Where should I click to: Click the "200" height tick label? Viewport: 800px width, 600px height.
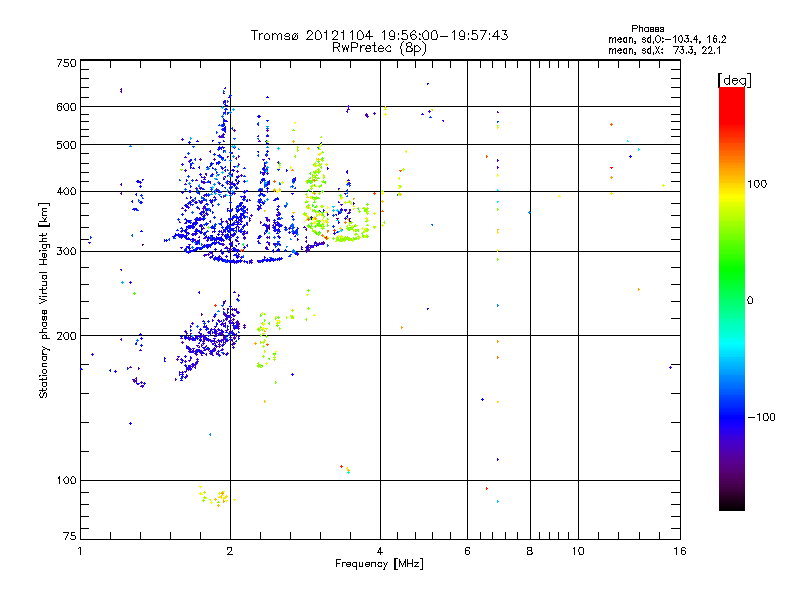click(67, 336)
